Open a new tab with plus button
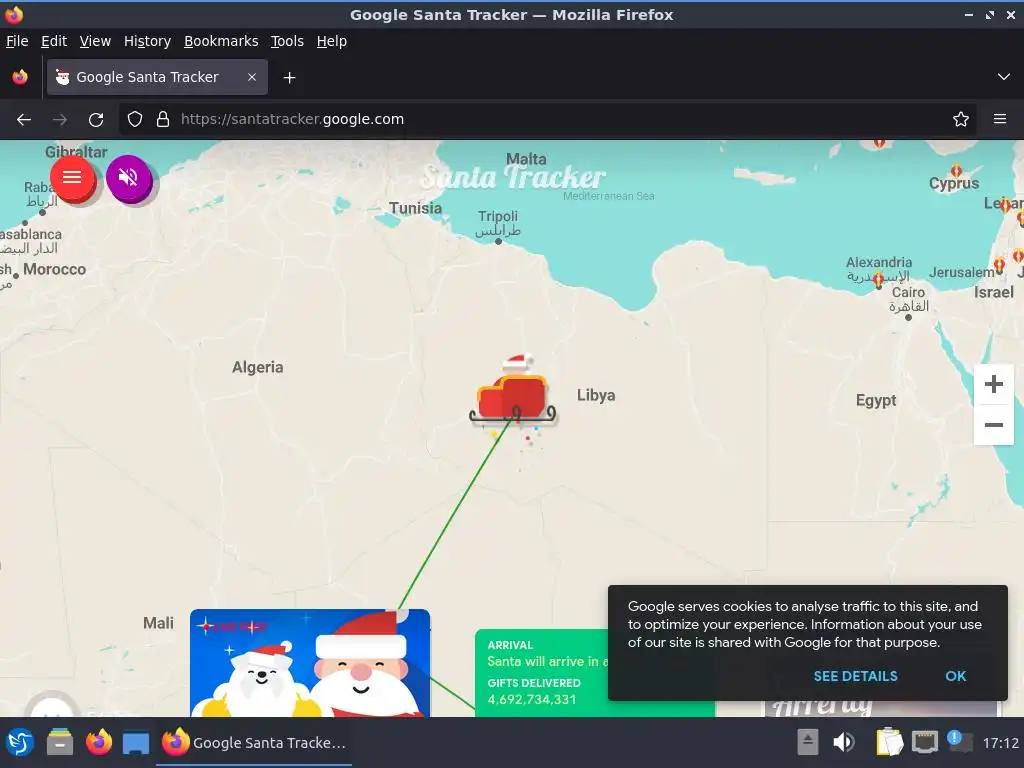Image resolution: width=1024 pixels, height=768 pixels. [x=289, y=78]
